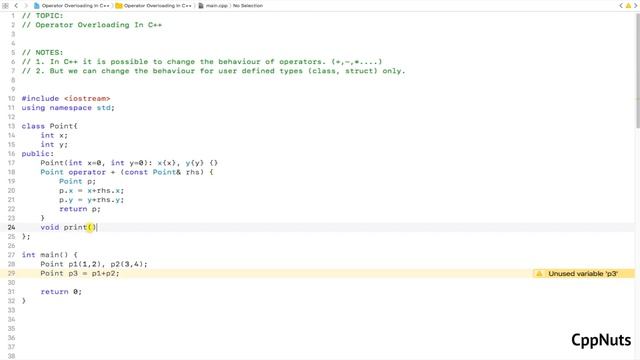Viewport: 640px width, 360px height.
Task: Click line number 13 in the gutter
Action: tap(11, 126)
